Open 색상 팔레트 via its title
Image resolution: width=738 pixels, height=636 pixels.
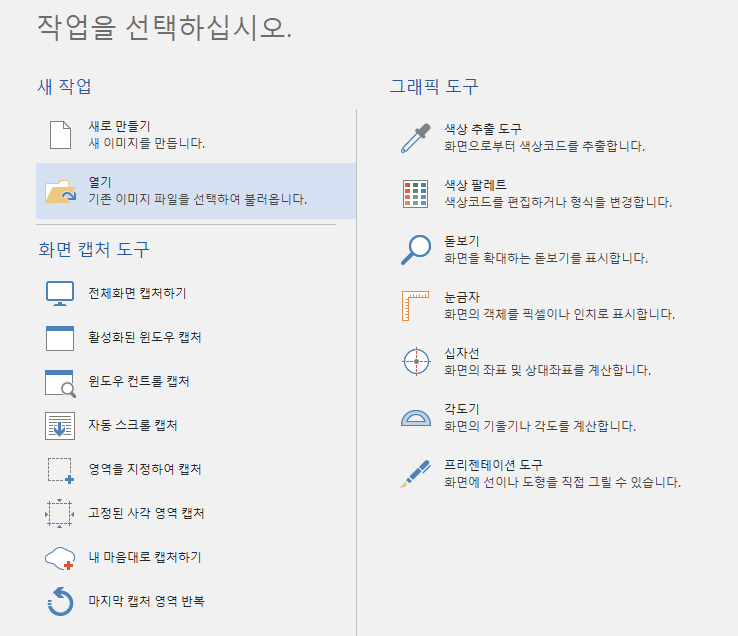[x=475, y=185]
